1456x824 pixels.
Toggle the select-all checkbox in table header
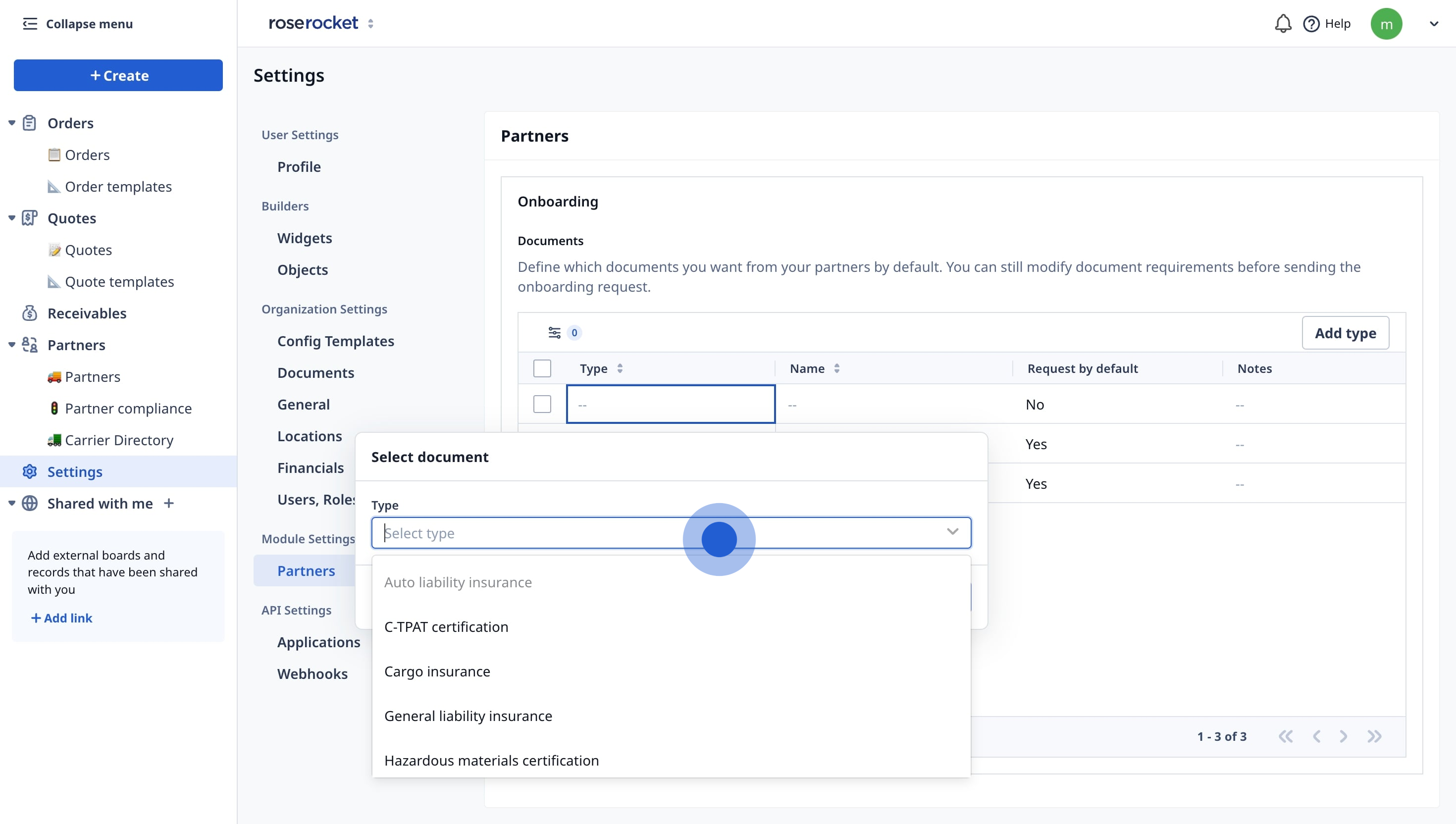point(542,368)
